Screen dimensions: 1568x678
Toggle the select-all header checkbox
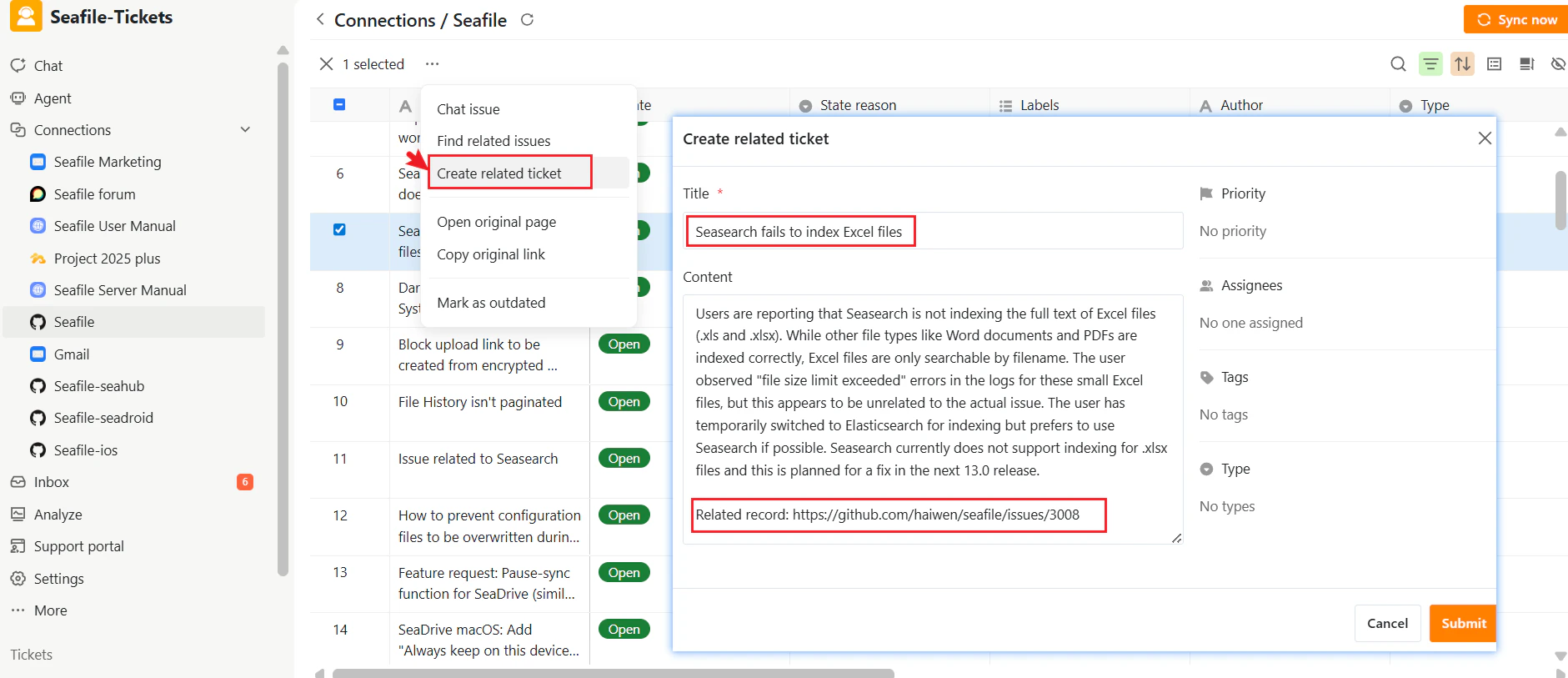[339, 105]
